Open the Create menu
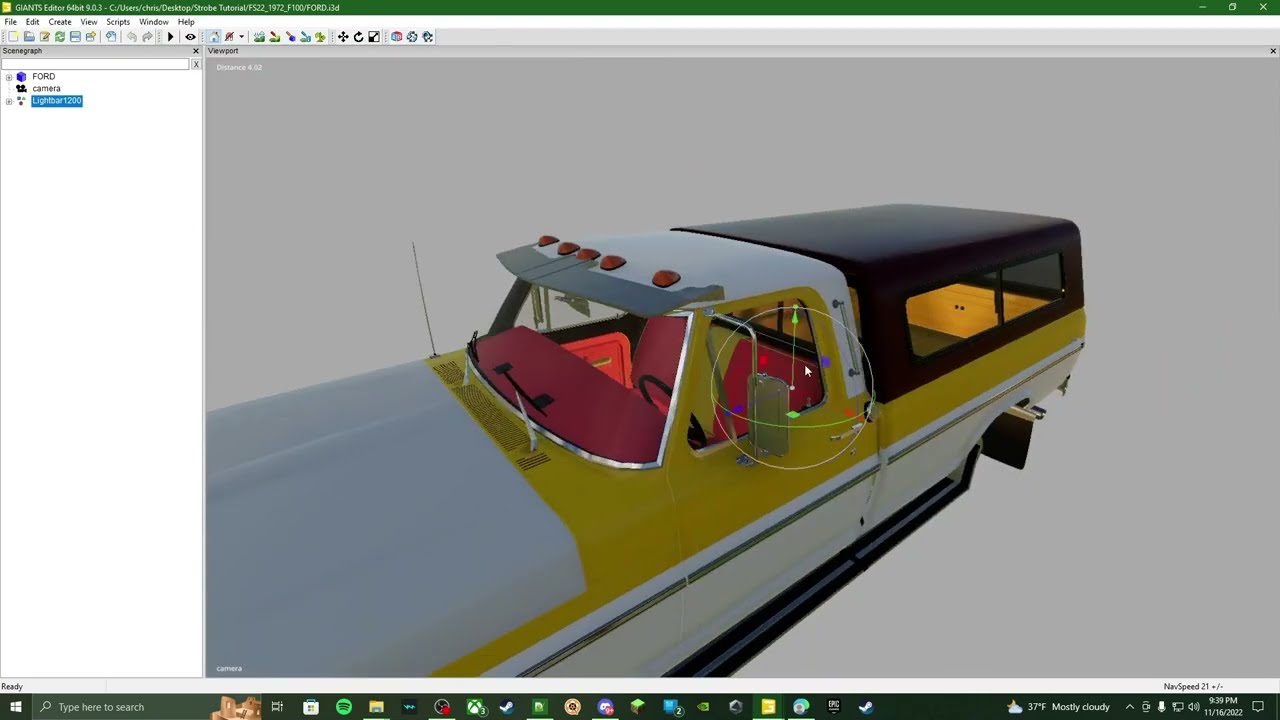Image resolution: width=1280 pixels, height=720 pixels. tap(60, 22)
